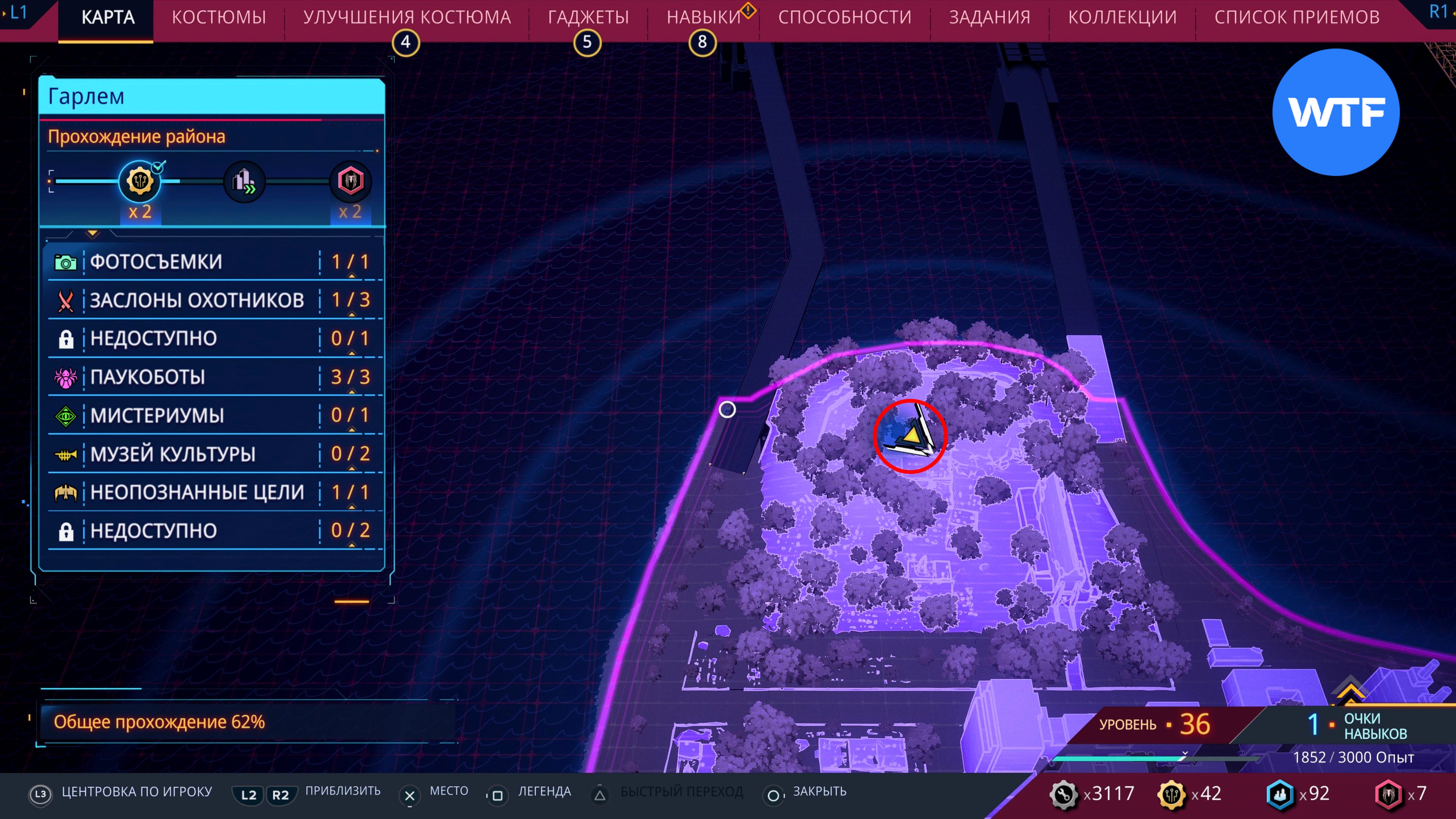Click the white circle waypoint on the map

[727, 409]
